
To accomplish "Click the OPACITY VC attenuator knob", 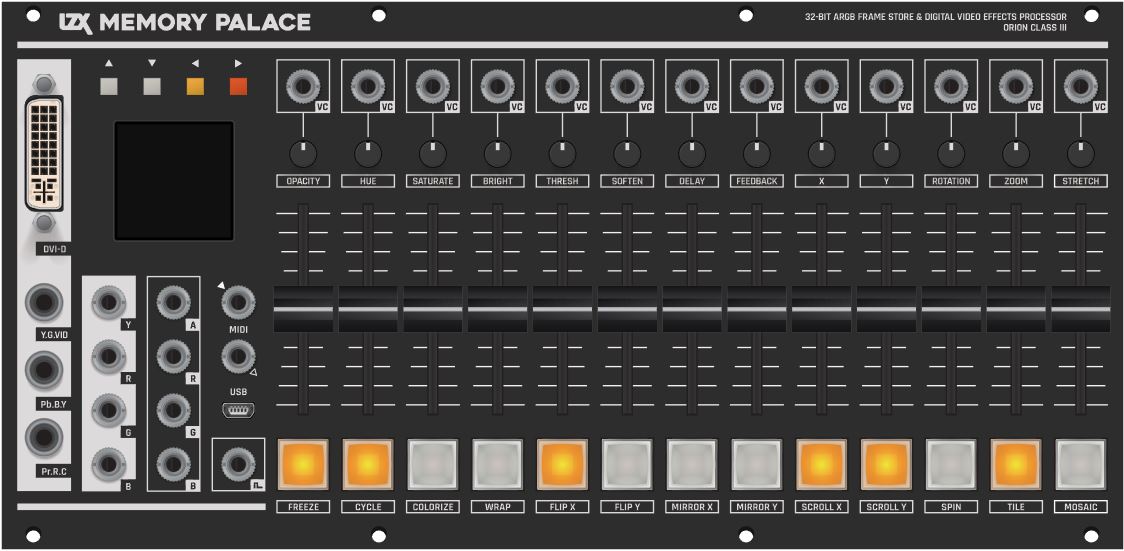I will [303, 153].
